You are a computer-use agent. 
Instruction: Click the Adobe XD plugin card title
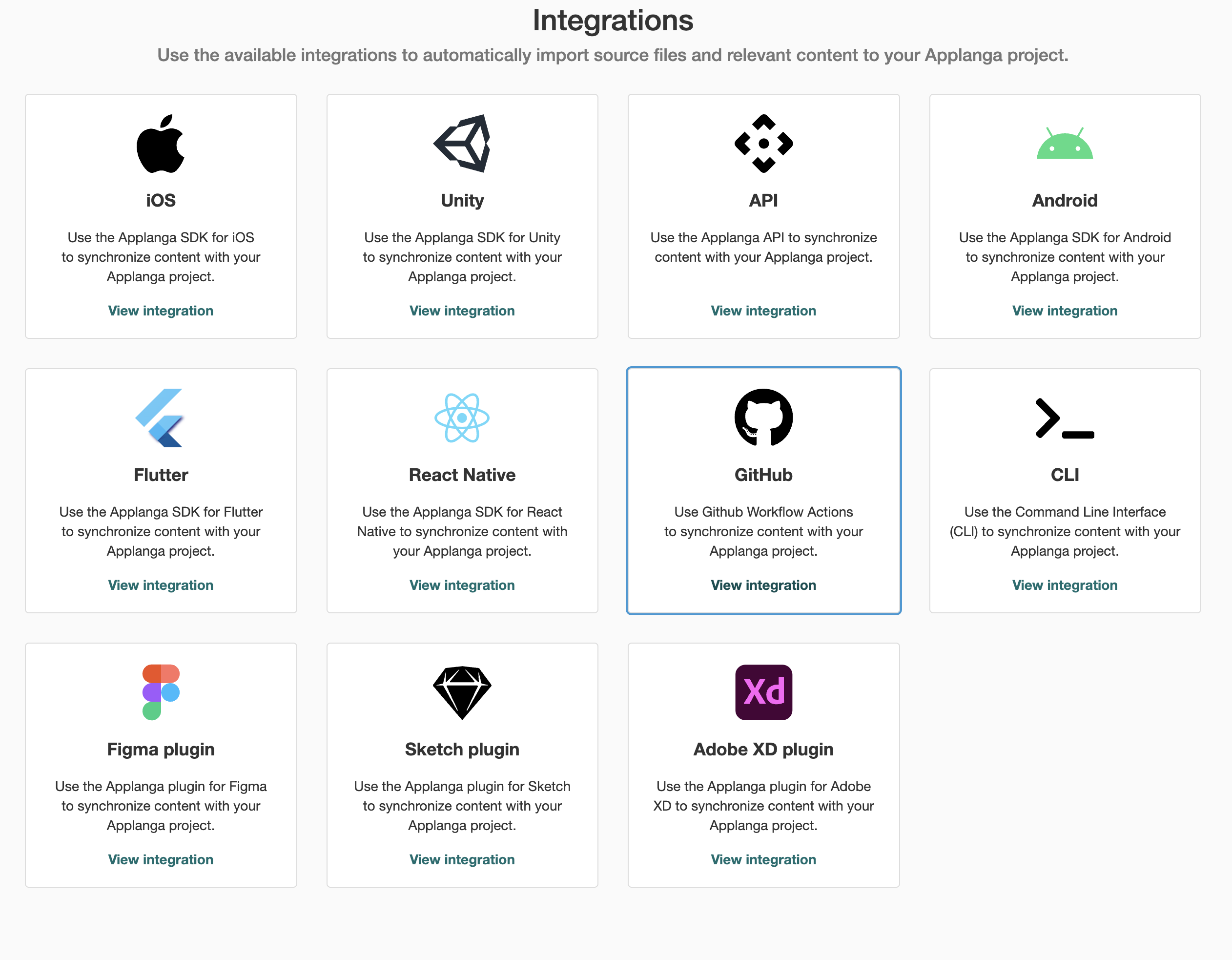[763, 750]
